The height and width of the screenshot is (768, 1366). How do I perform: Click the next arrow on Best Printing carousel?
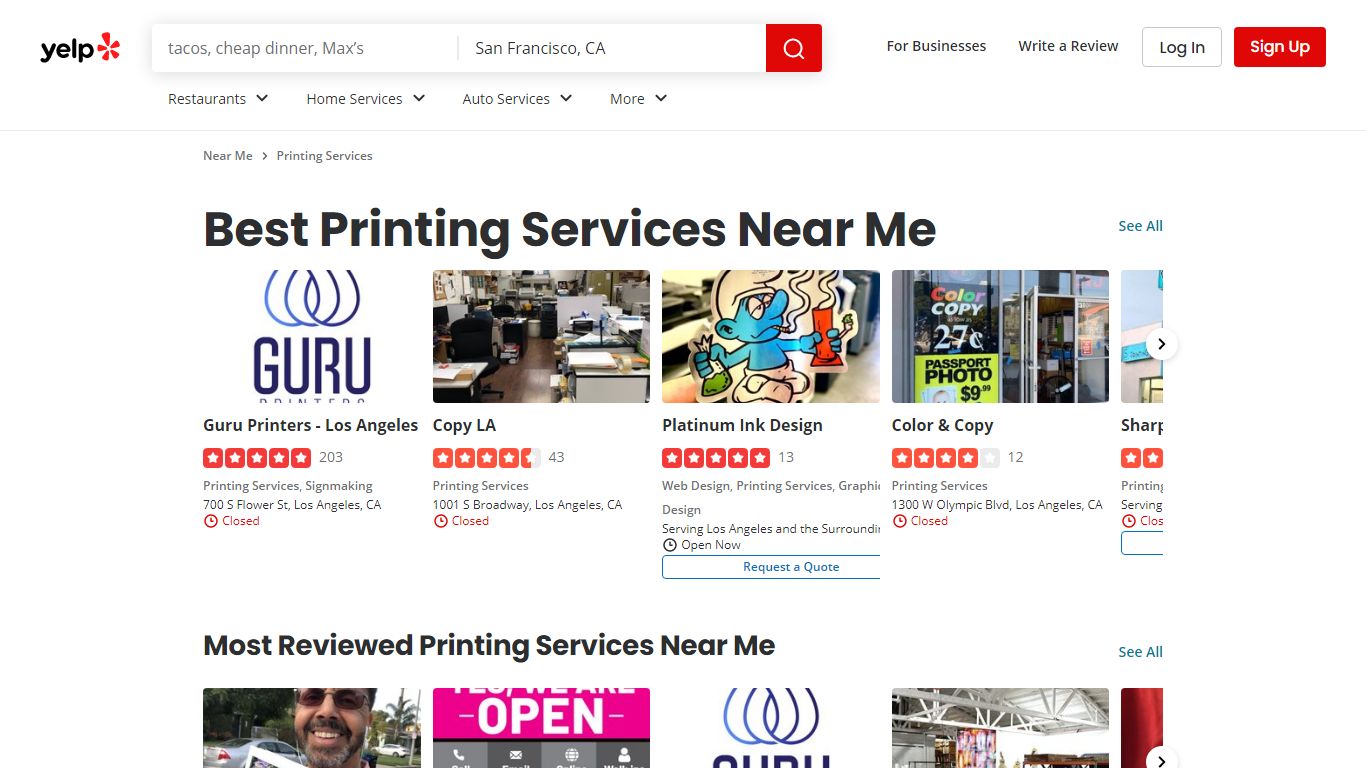[x=1161, y=344]
